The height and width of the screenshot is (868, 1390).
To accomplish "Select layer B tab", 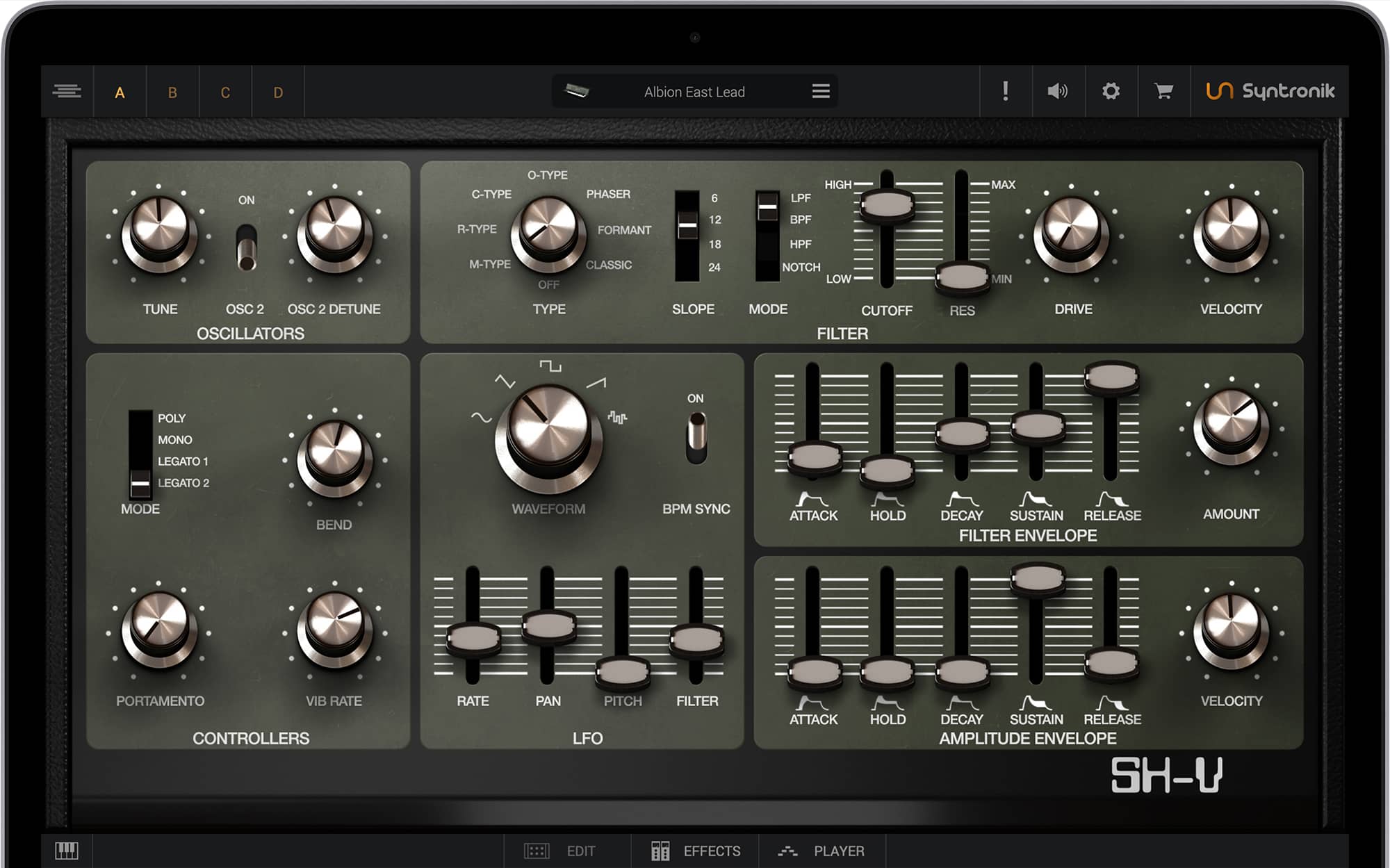I will [172, 92].
